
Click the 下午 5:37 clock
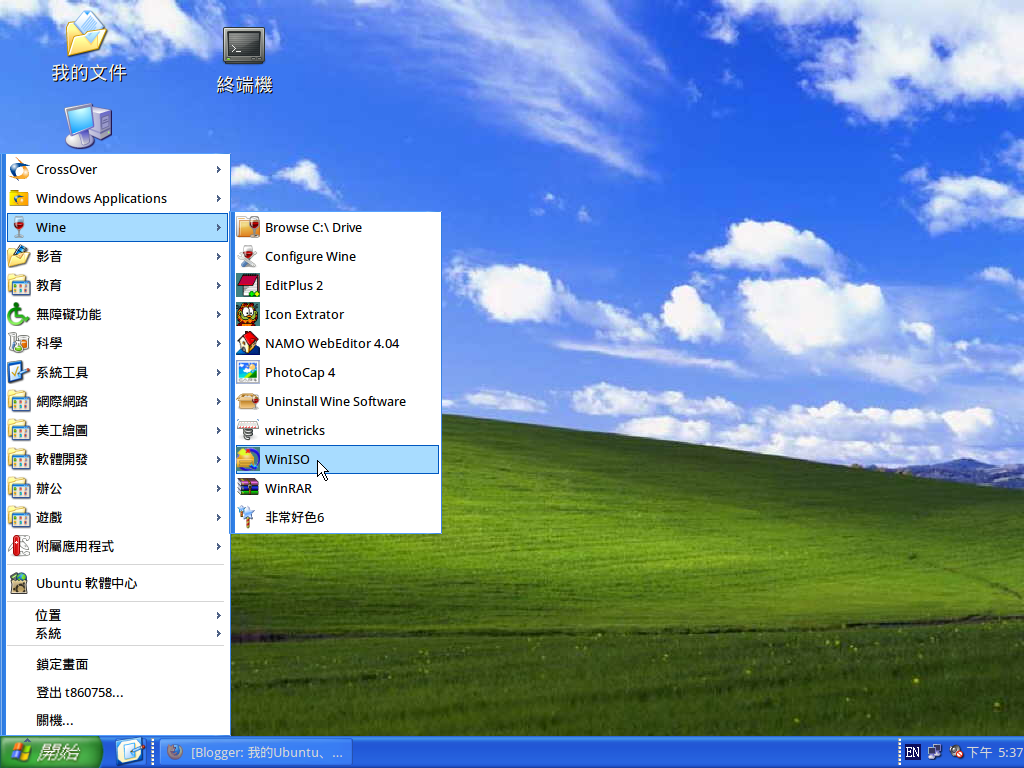point(995,752)
